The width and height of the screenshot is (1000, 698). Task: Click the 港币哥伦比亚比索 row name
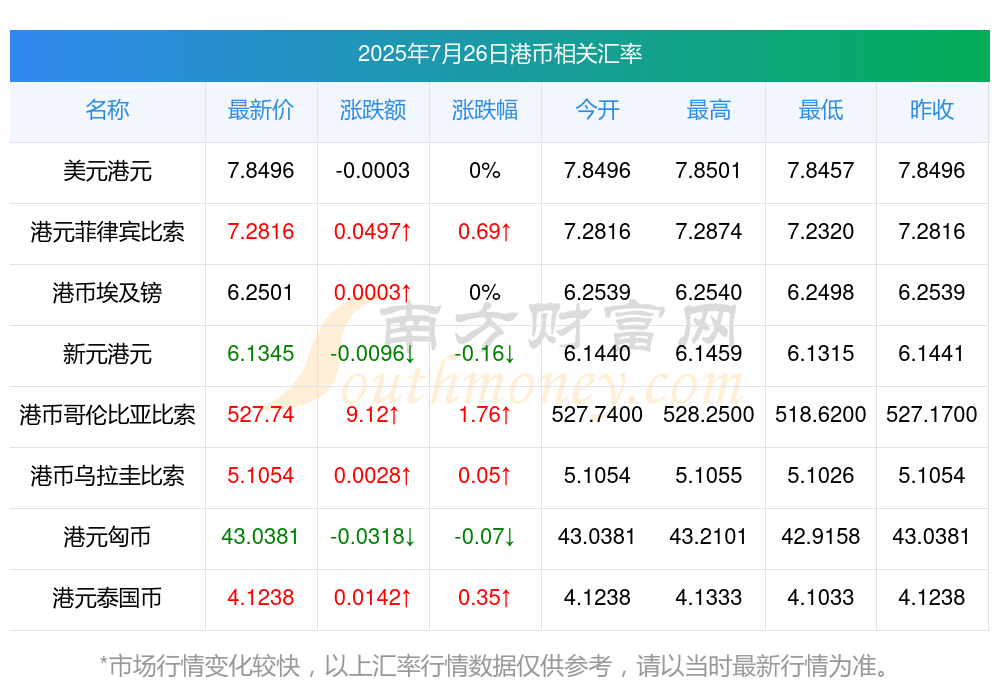pos(107,415)
